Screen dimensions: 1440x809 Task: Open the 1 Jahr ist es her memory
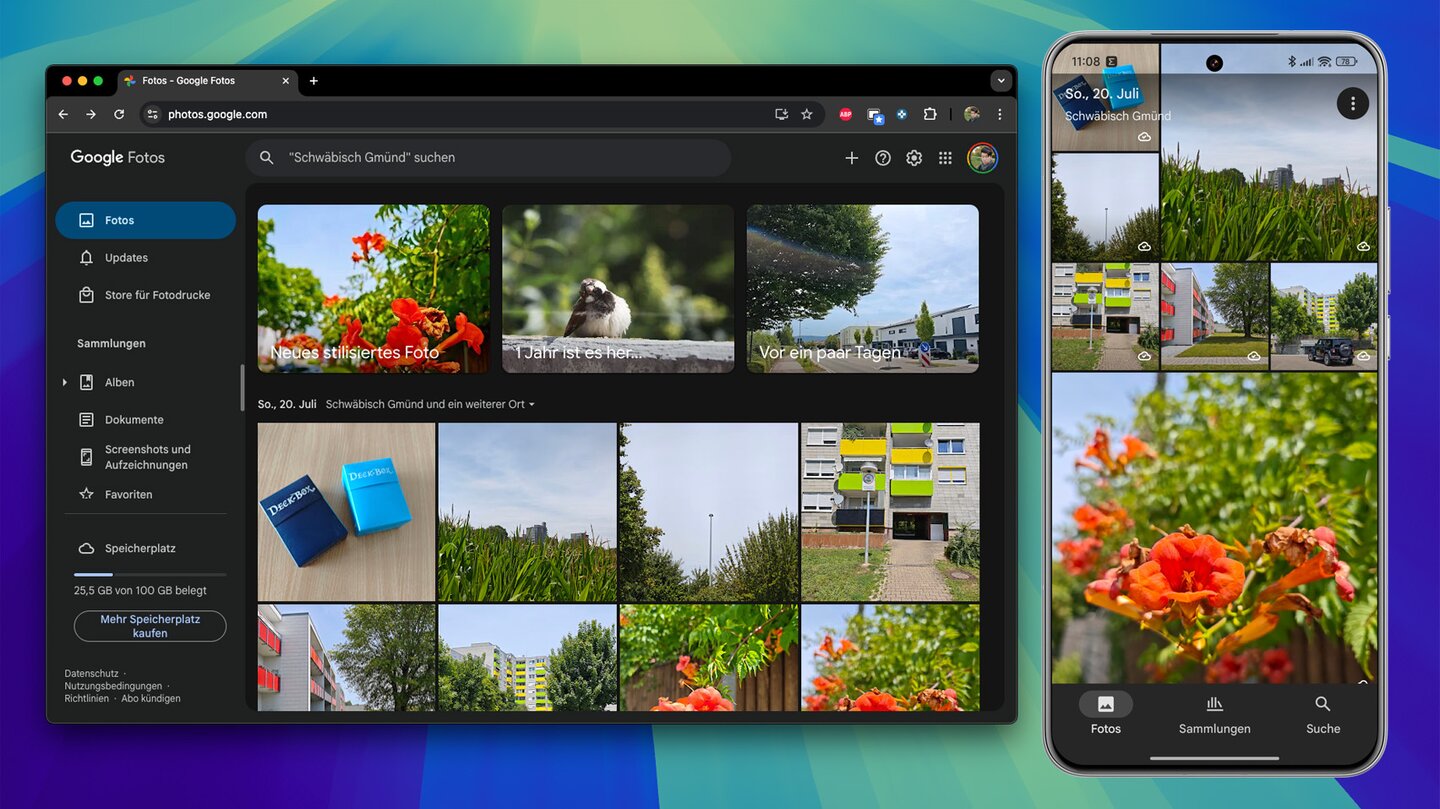pos(618,289)
